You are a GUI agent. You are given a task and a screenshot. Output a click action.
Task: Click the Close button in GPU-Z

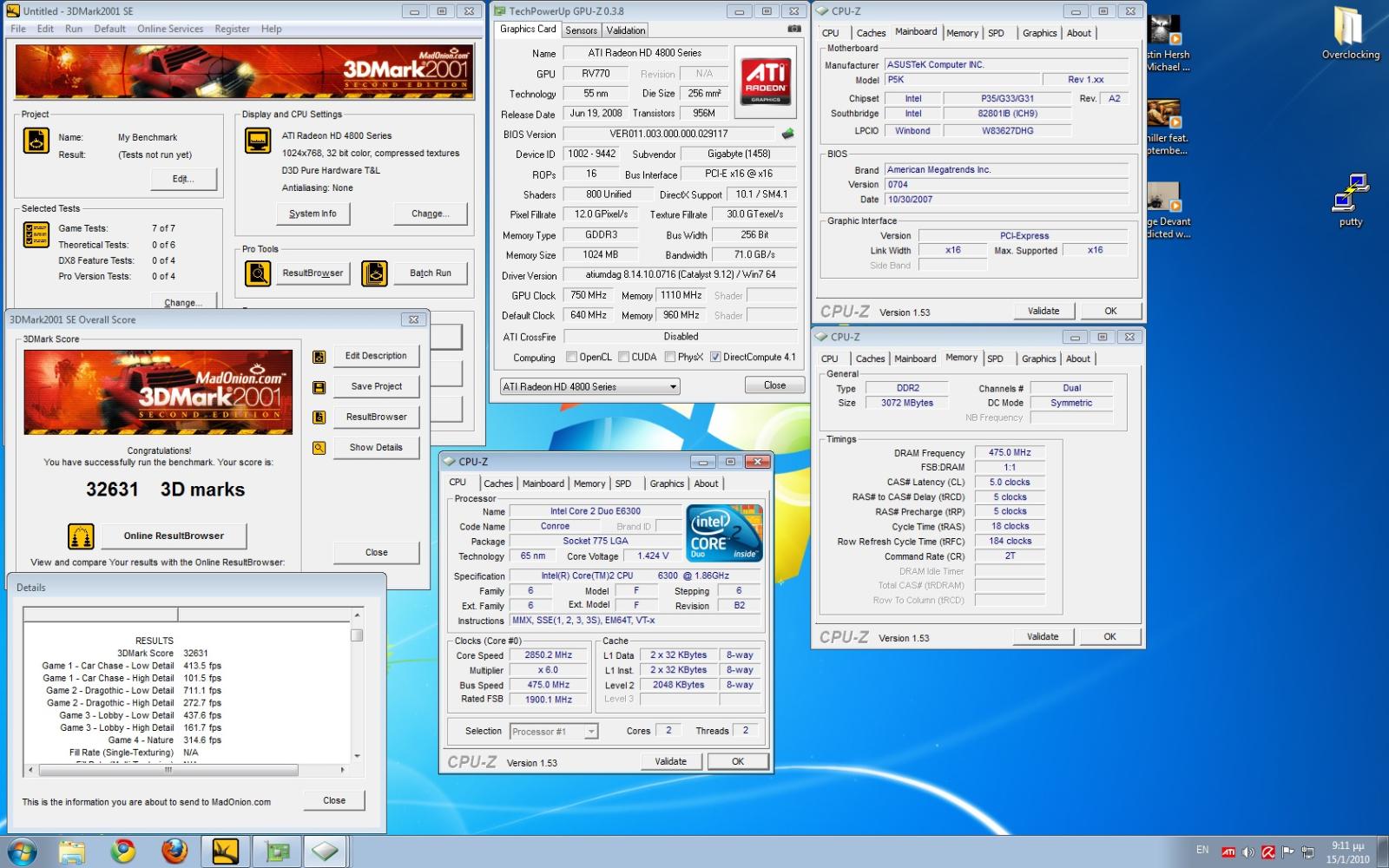click(775, 385)
